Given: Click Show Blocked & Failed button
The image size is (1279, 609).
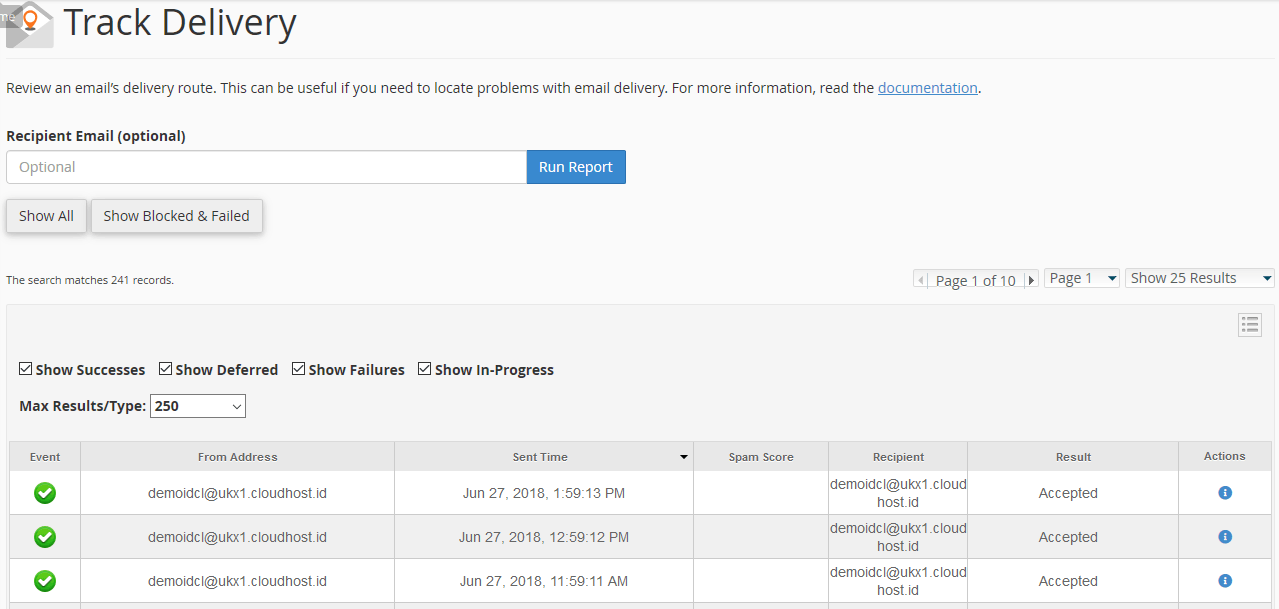Looking at the screenshot, I should [176, 216].
